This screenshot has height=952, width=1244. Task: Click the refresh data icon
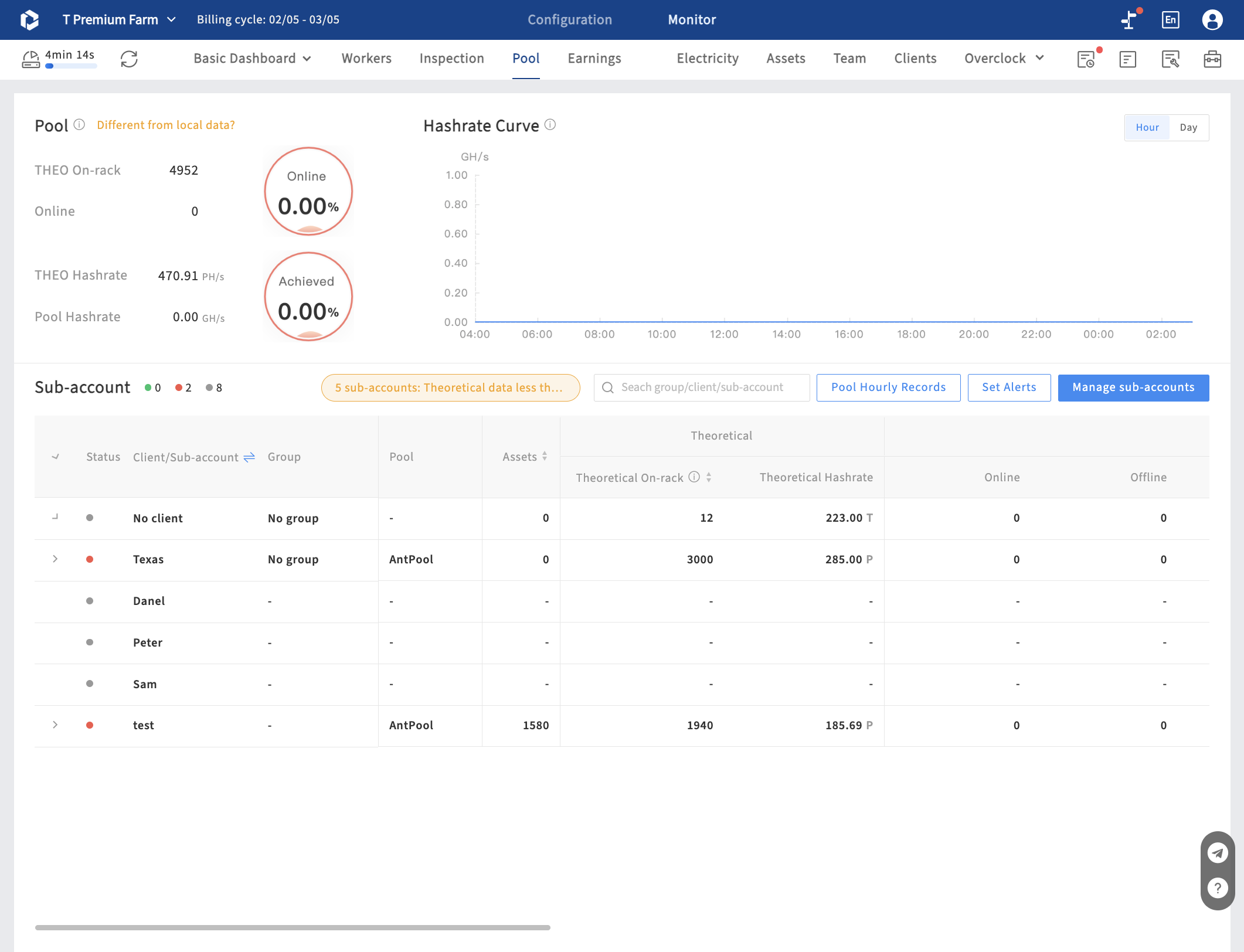(129, 59)
